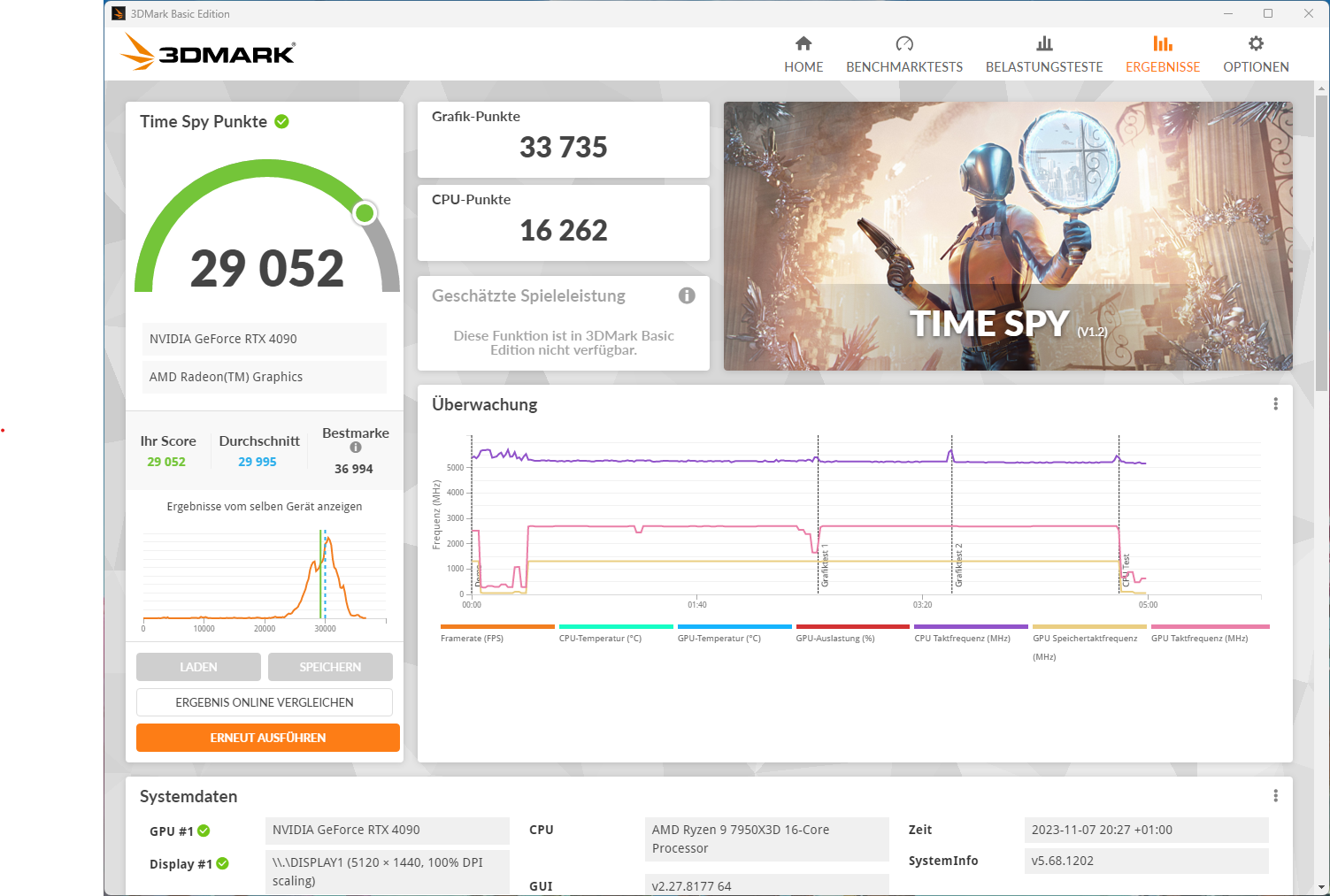Toggle CPU-Temperatur legend line

pos(616,632)
